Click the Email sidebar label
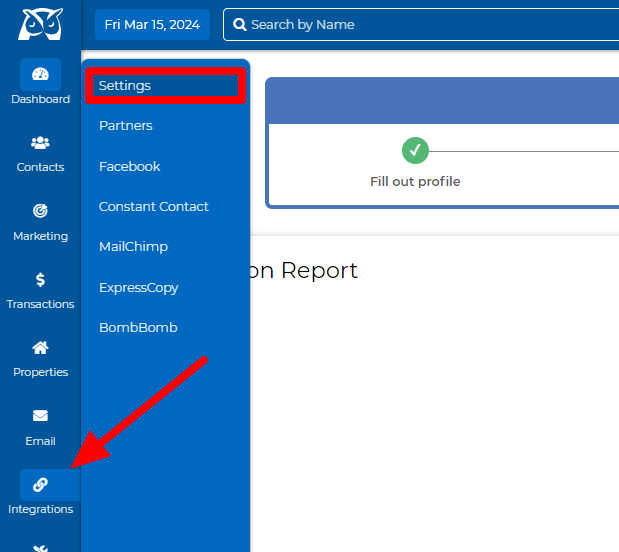The width and height of the screenshot is (619, 552). tap(40, 441)
